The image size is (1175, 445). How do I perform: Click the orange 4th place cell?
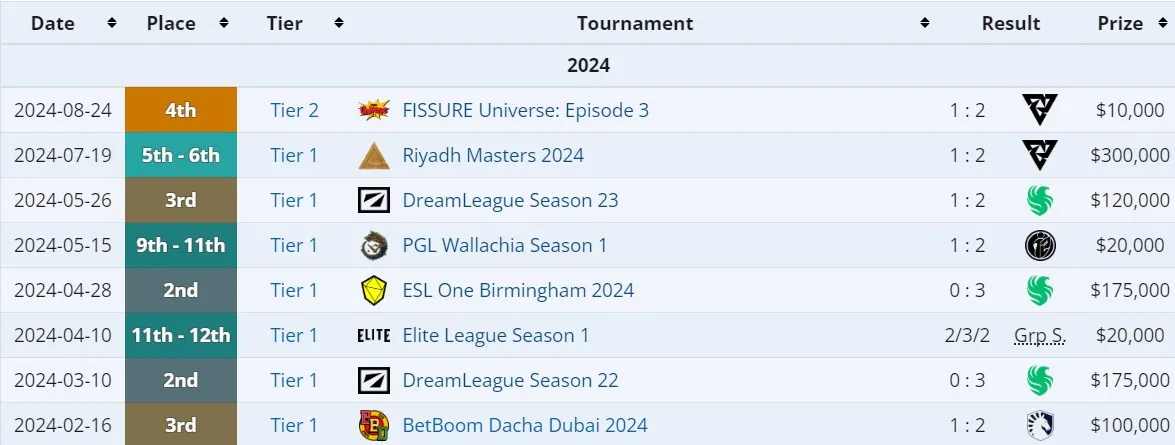pos(181,110)
